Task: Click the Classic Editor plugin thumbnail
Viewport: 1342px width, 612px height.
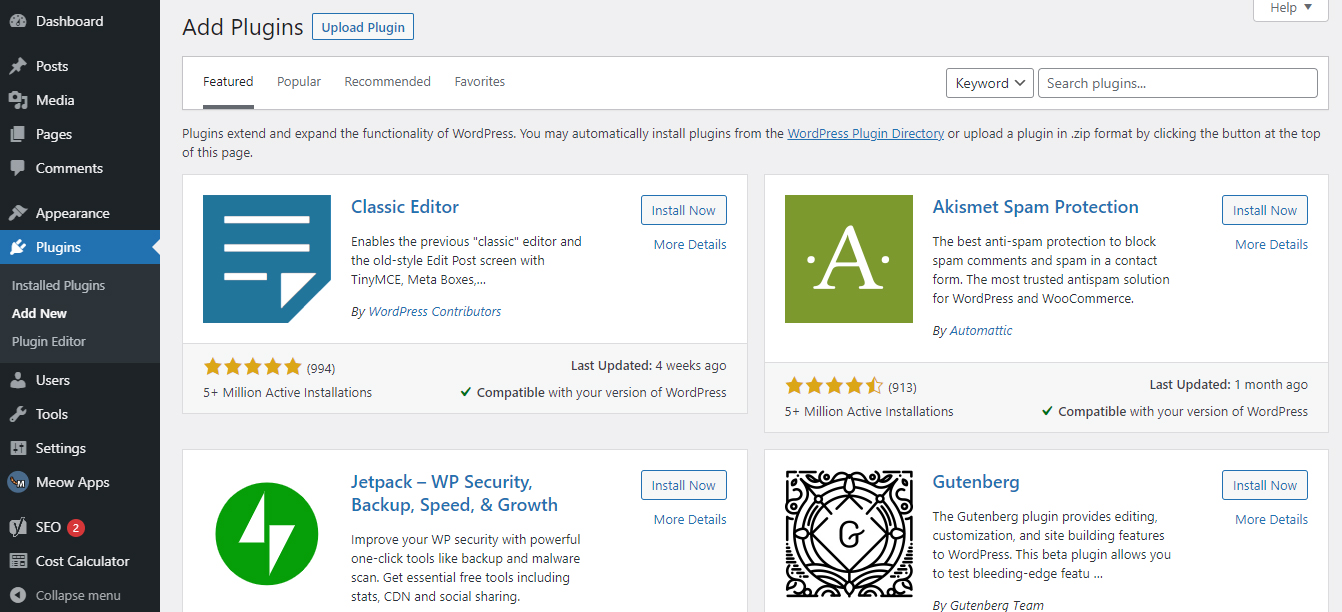Action: 267,259
